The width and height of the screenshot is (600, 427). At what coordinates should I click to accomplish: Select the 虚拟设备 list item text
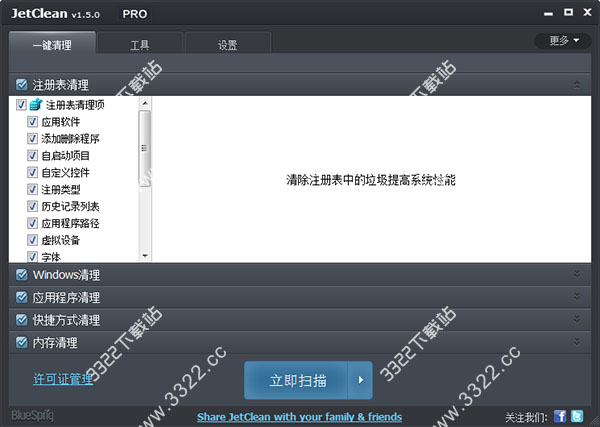pos(61,240)
